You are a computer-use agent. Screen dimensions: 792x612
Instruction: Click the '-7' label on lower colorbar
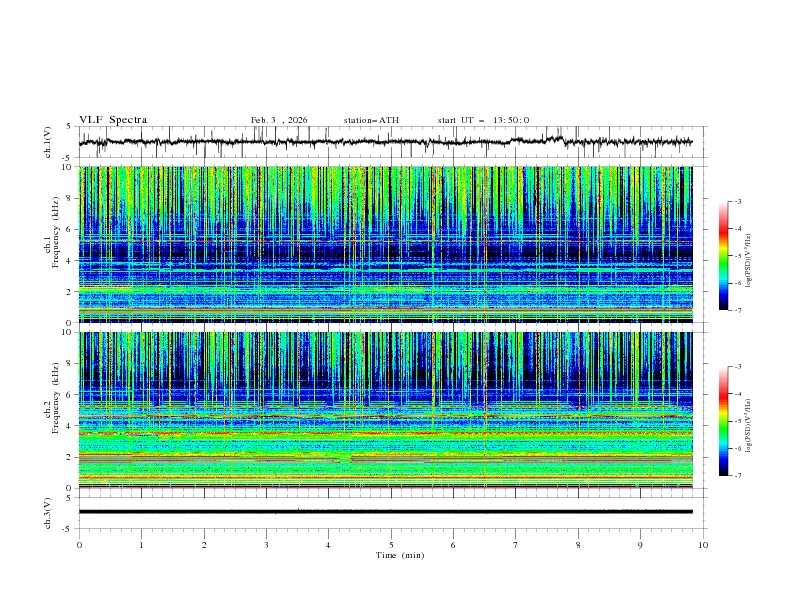click(737, 475)
